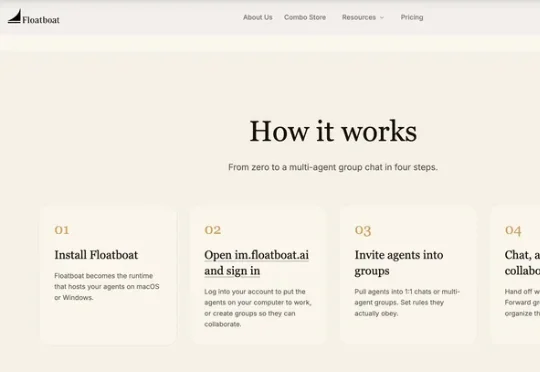Click step number 02
540x372 pixels.
[212, 230]
